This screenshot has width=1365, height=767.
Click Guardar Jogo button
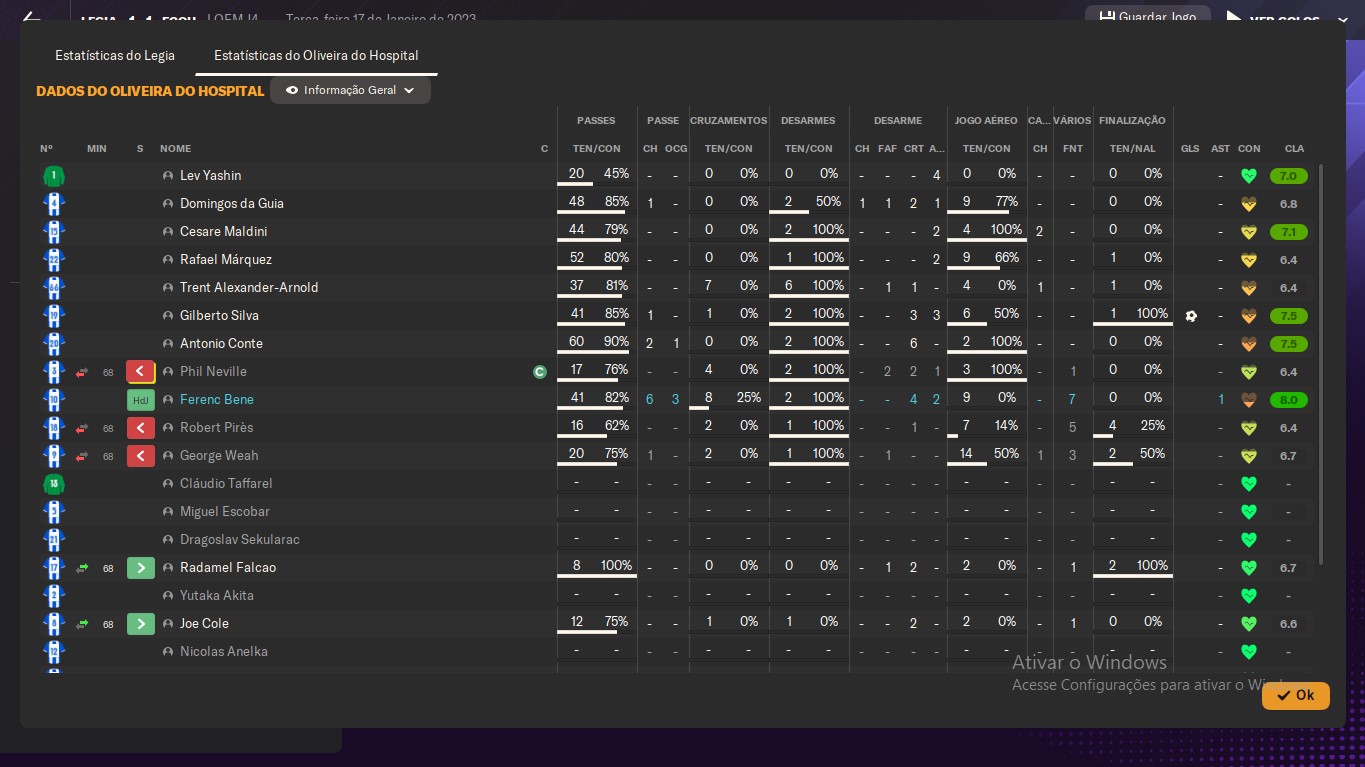pos(1147,17)
